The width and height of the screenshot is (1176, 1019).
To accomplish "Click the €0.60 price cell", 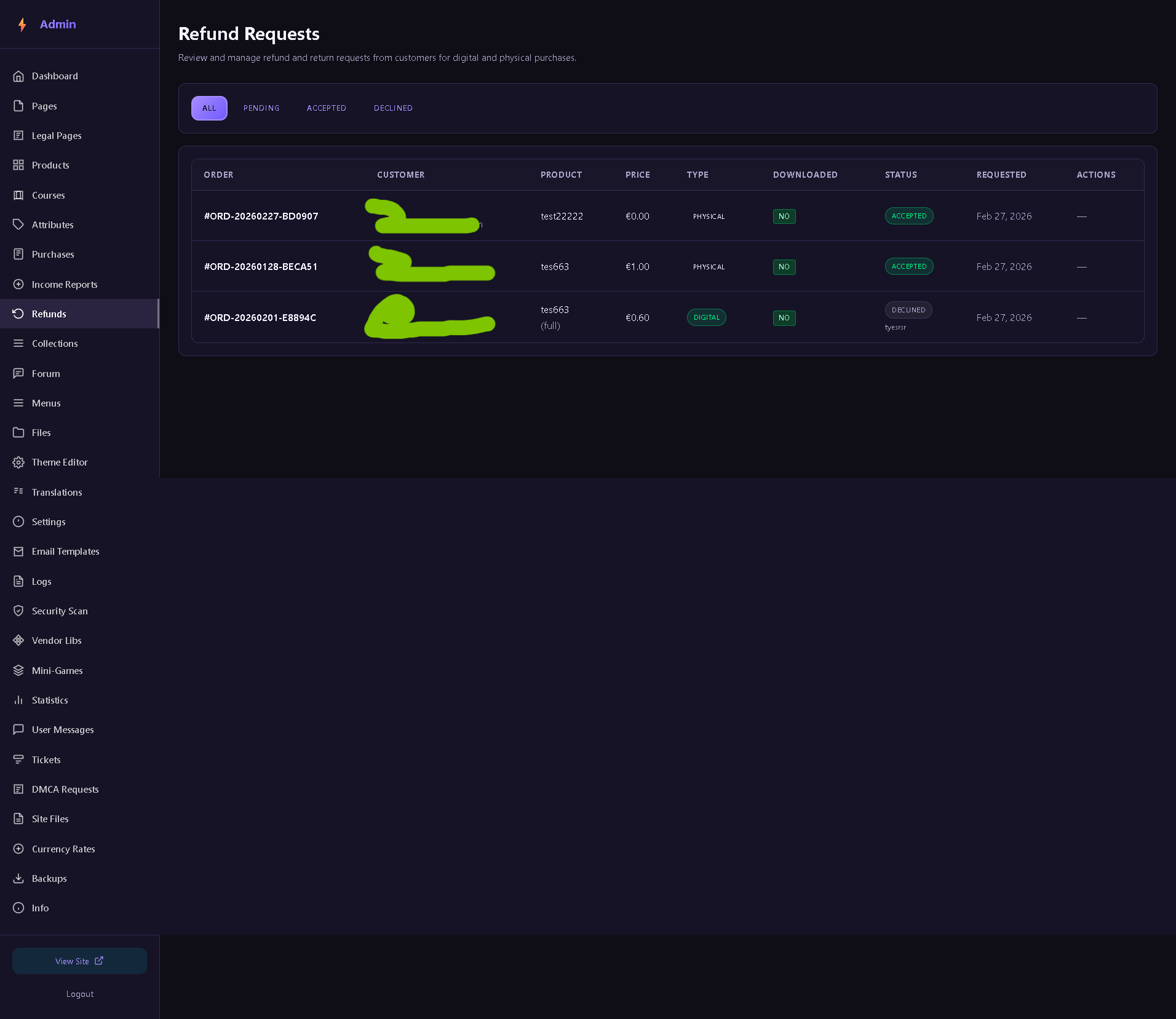I will pos(637,318).
